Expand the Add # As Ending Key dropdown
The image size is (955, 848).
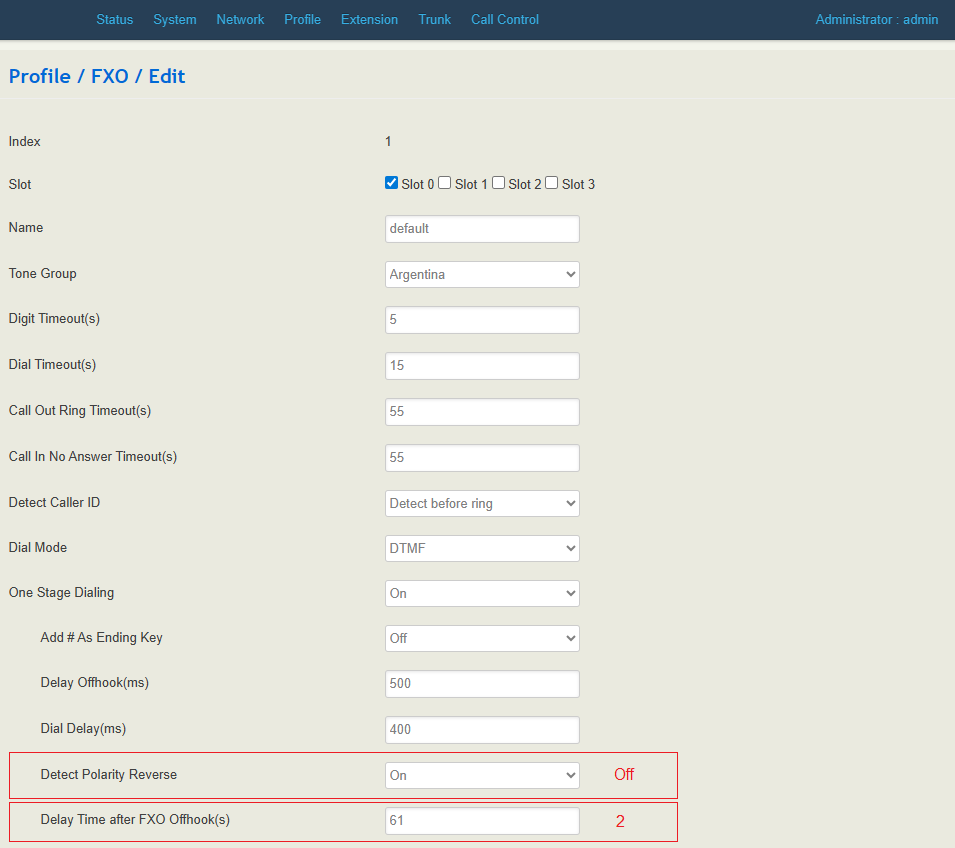tap(482, 638)
